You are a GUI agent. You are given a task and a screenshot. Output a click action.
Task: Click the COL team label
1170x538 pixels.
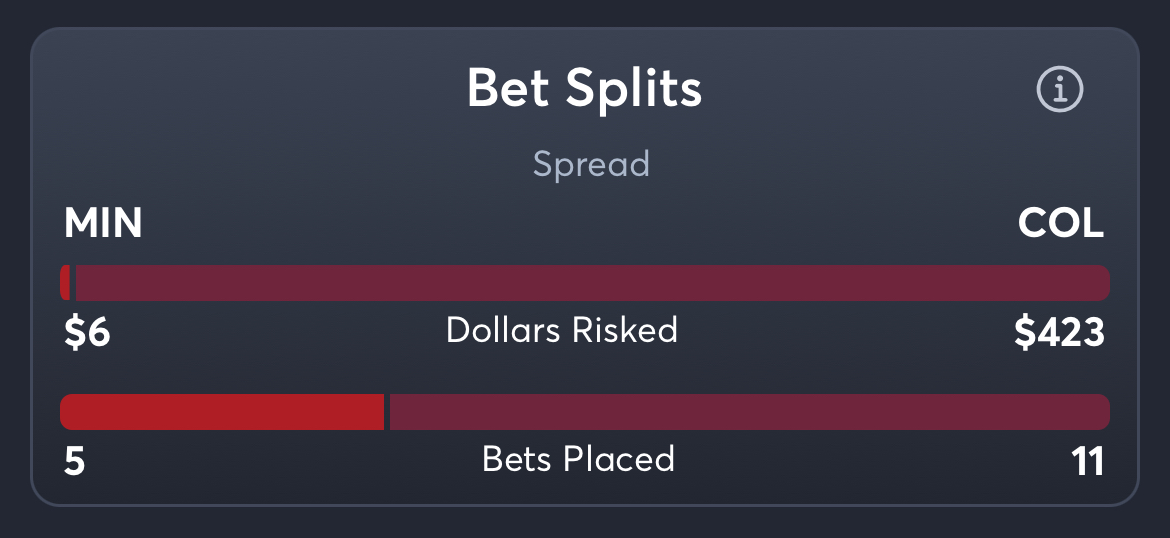tap(1061, 224)
